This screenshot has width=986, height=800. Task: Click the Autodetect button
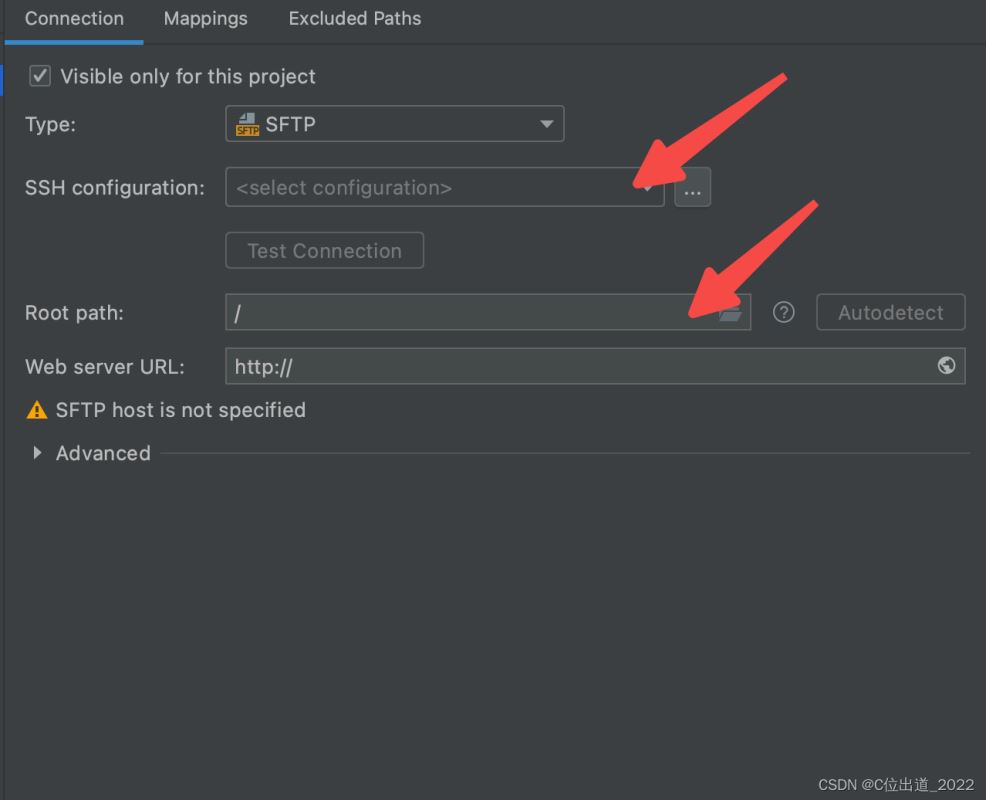pos(890,312)
